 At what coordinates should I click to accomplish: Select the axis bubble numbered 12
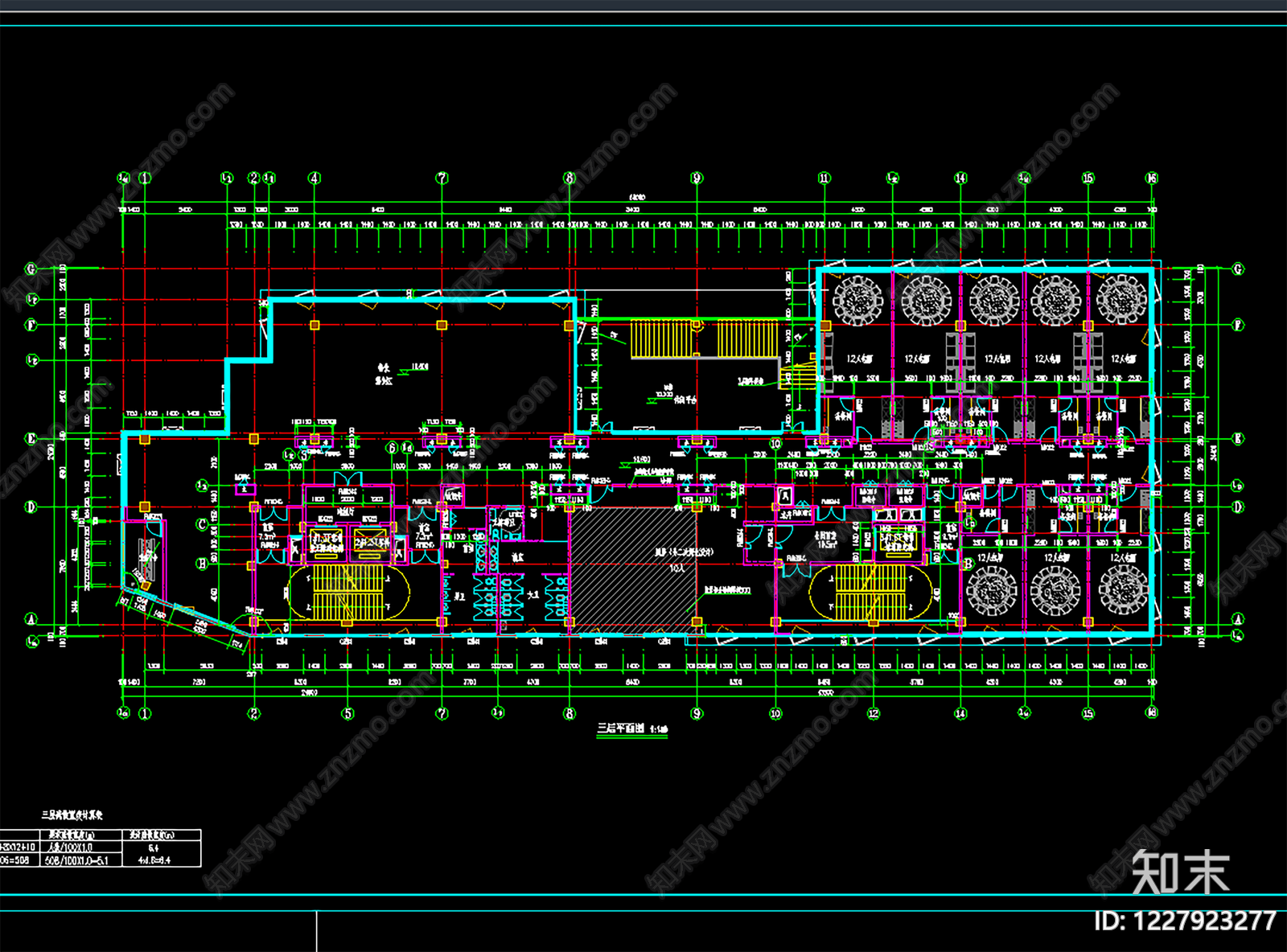[874, 713]
